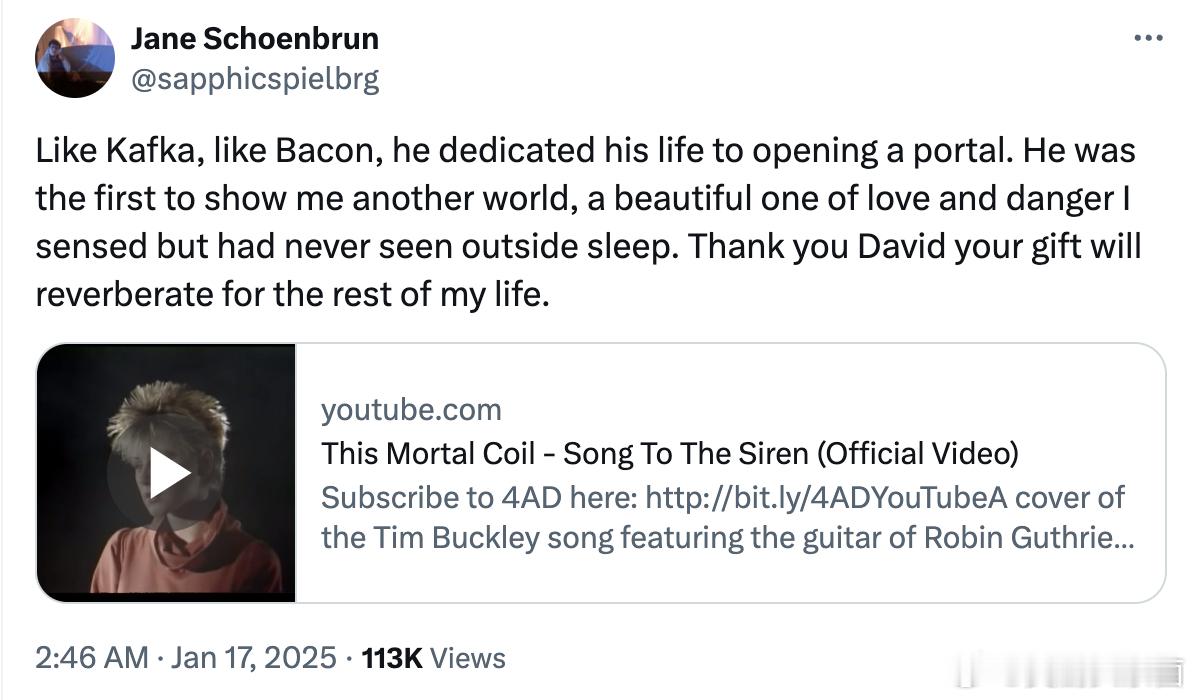This screenshot has width=1196, height=700.
Task: Click the youtube.com domain label
Action: click(411, 409)
